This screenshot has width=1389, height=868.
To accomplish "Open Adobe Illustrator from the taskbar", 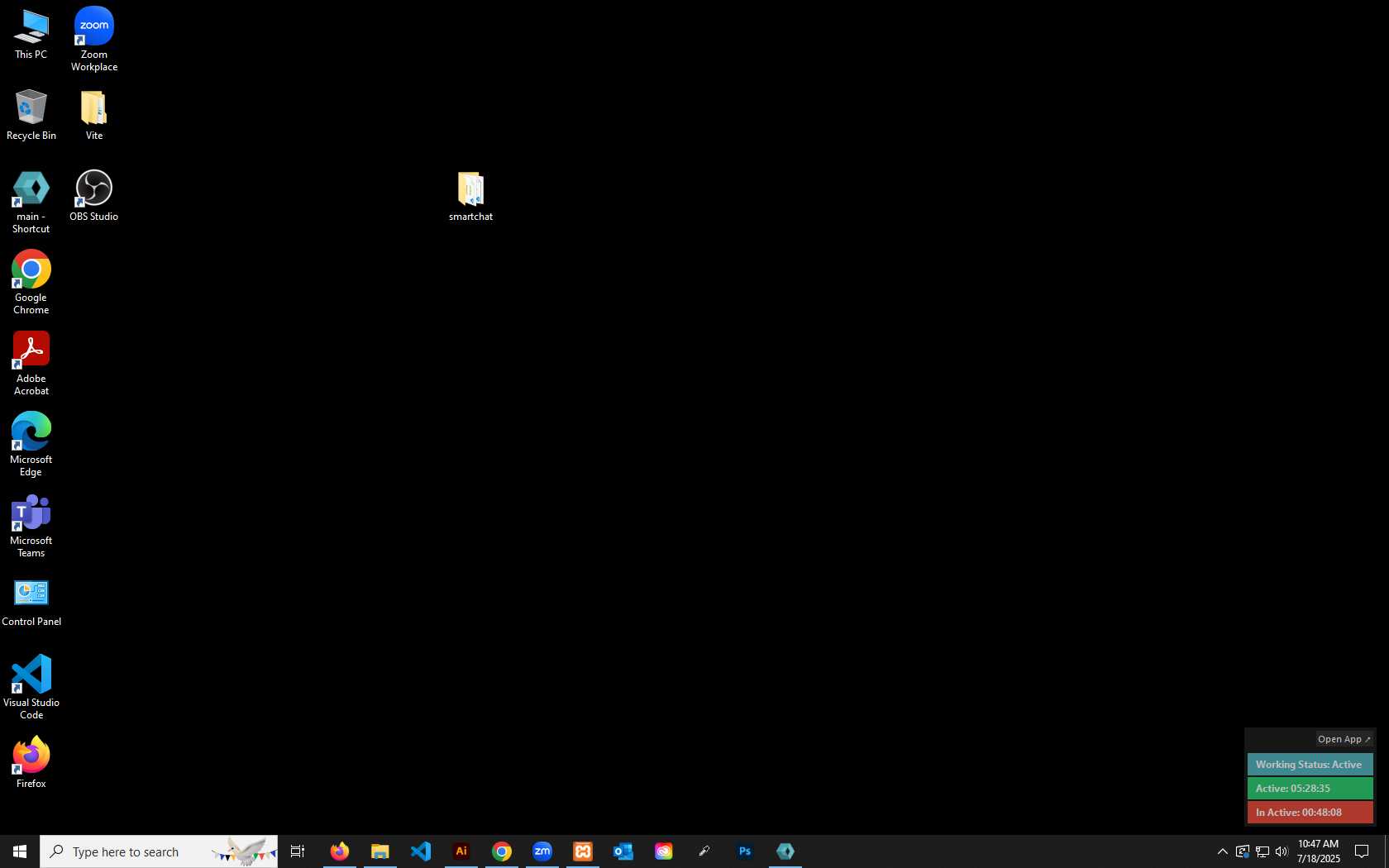I will tap(461, 851).
